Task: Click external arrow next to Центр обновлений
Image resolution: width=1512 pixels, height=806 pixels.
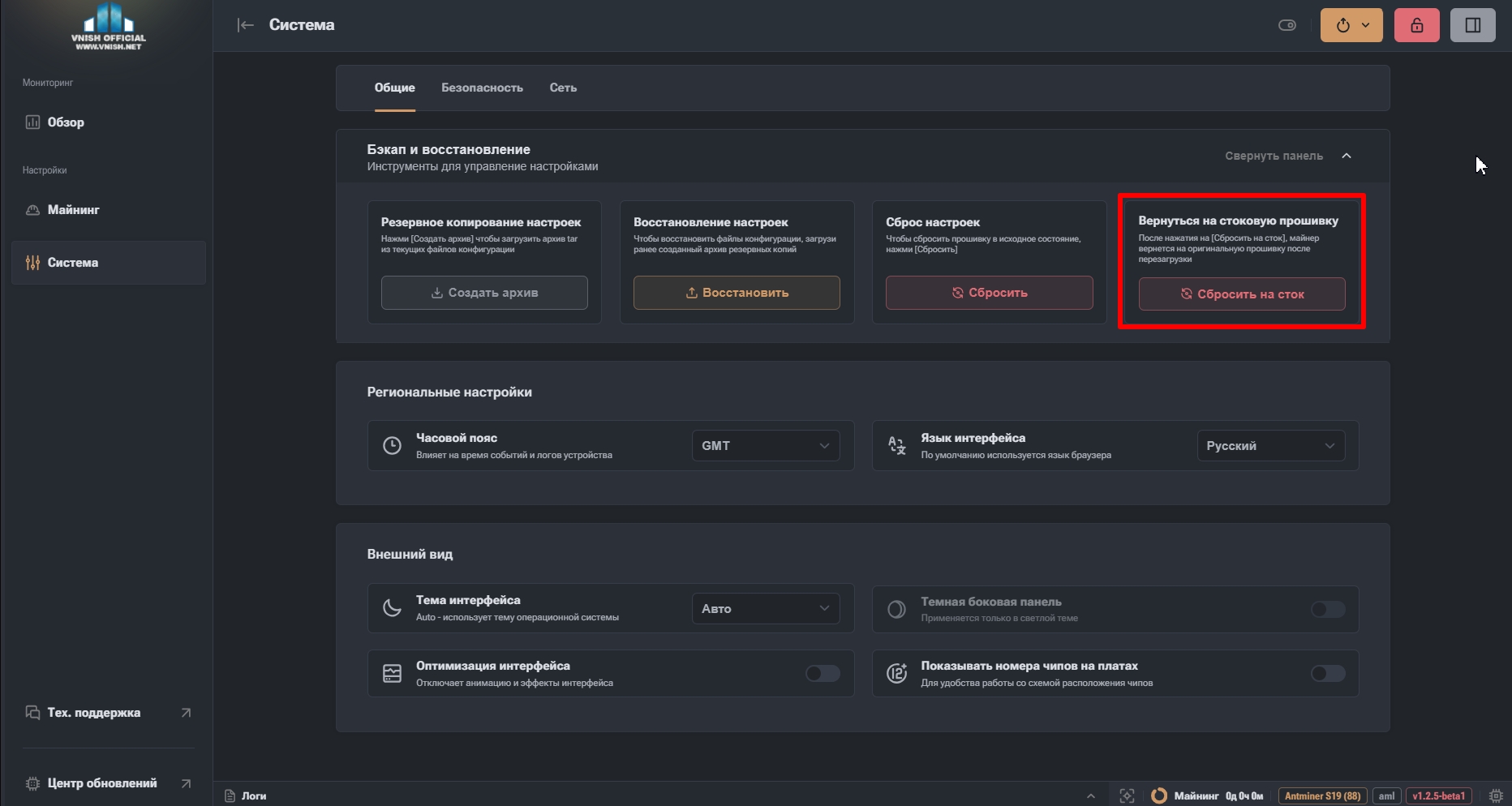Action: (186, 783)
